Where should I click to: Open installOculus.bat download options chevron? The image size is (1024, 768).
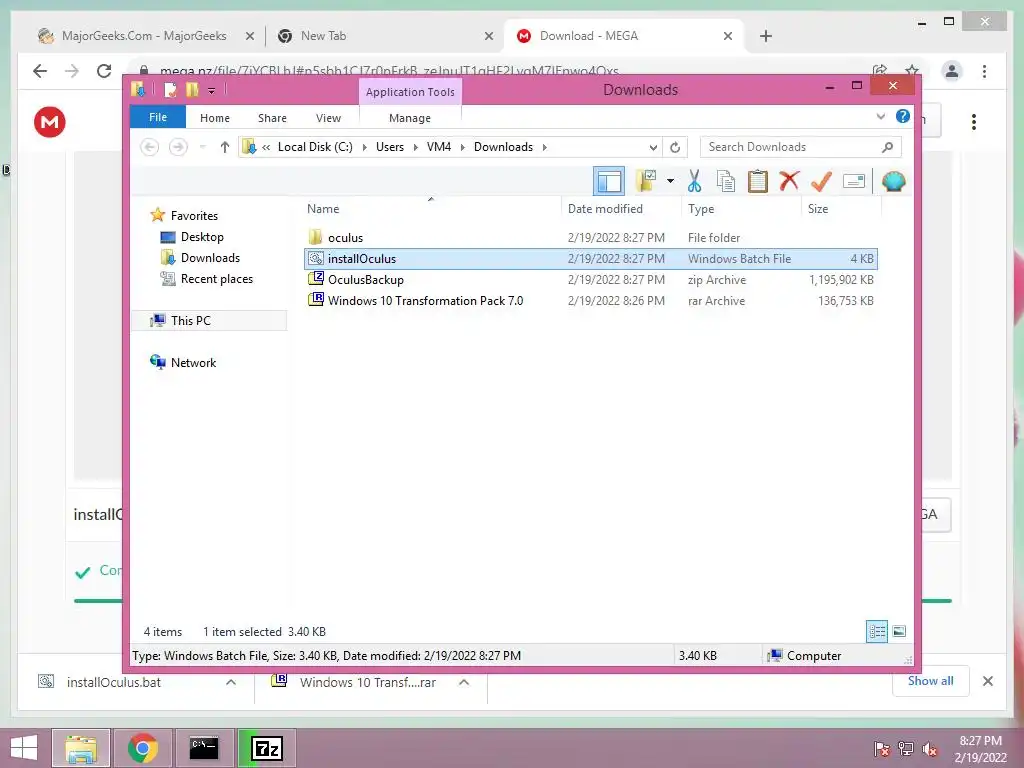pyautogui.click(x=231, y=682)
